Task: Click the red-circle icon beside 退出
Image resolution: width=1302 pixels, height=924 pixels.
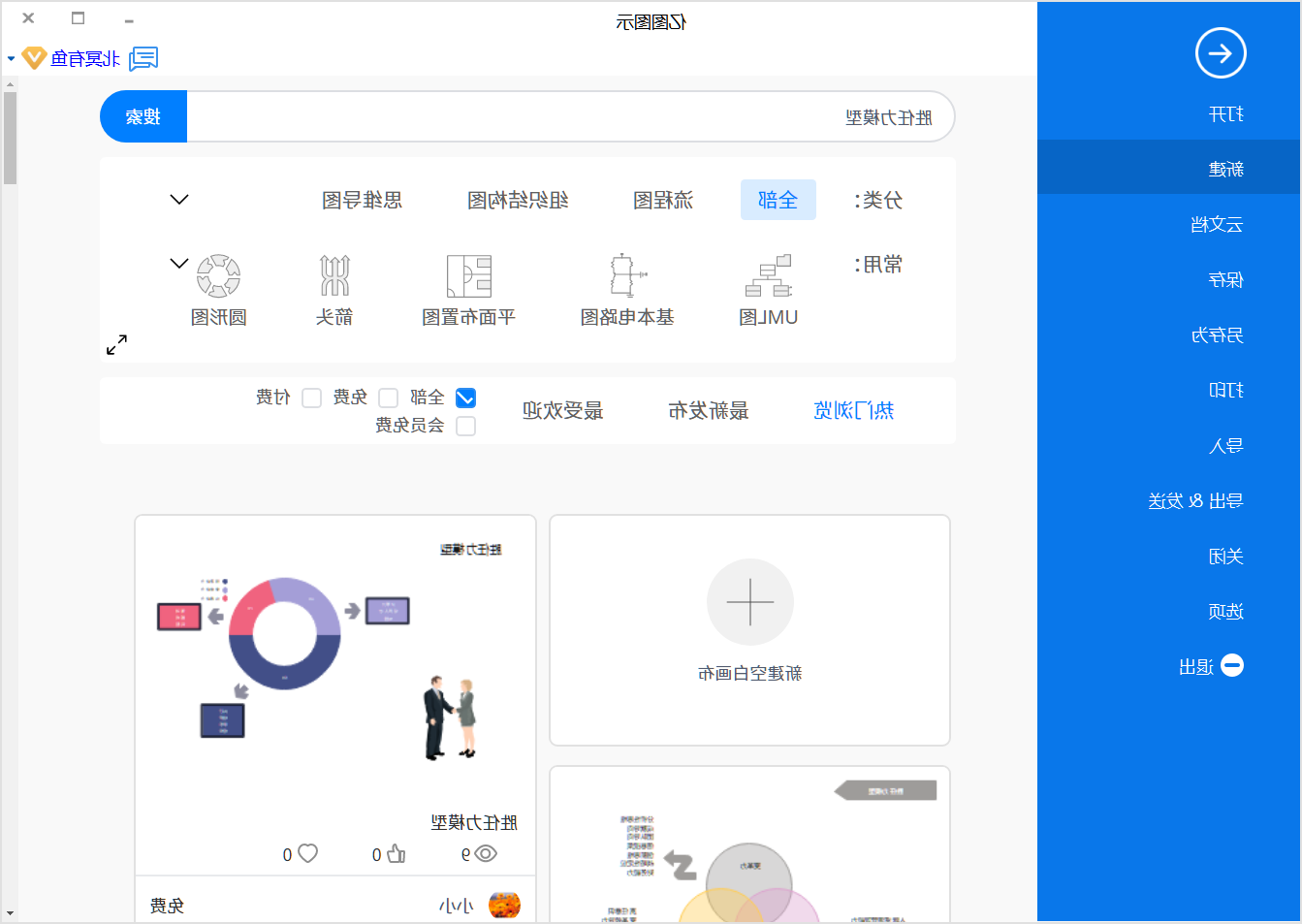Action: (1232, 666)
